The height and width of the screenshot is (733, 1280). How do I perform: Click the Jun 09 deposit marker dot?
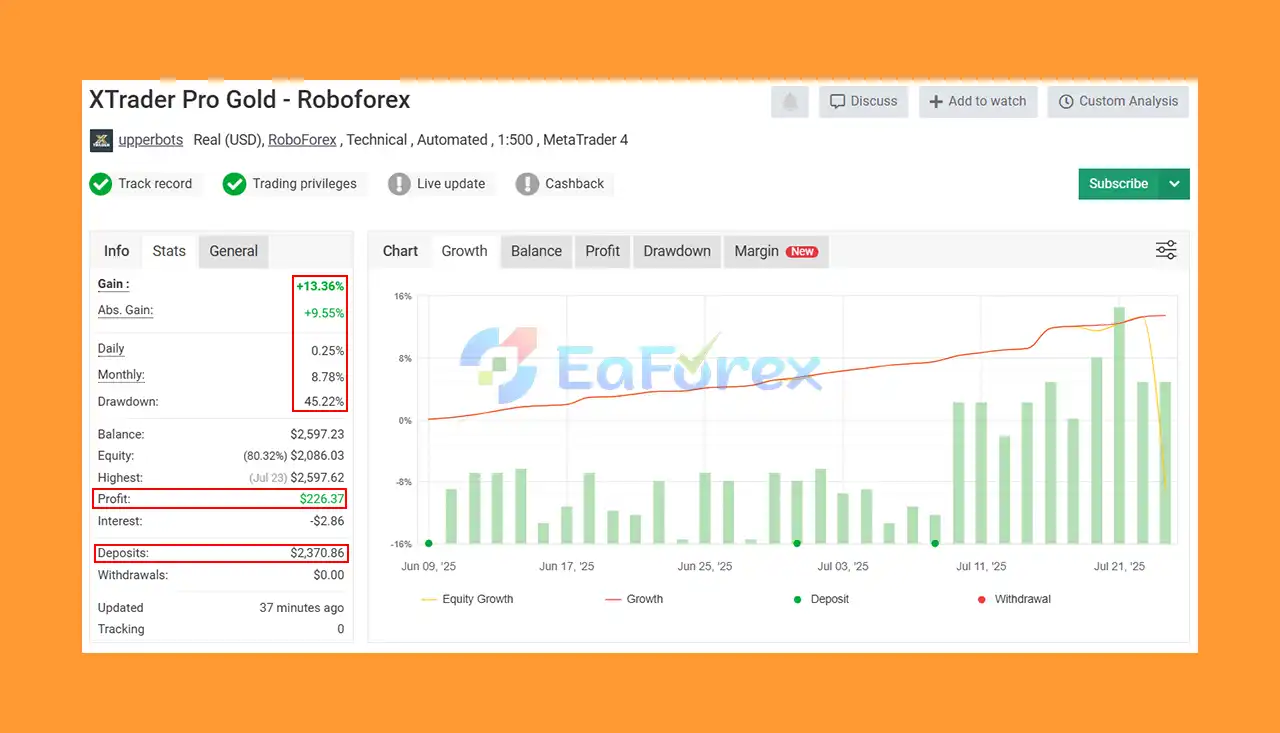pyautogui.click(x=429, y=543)
